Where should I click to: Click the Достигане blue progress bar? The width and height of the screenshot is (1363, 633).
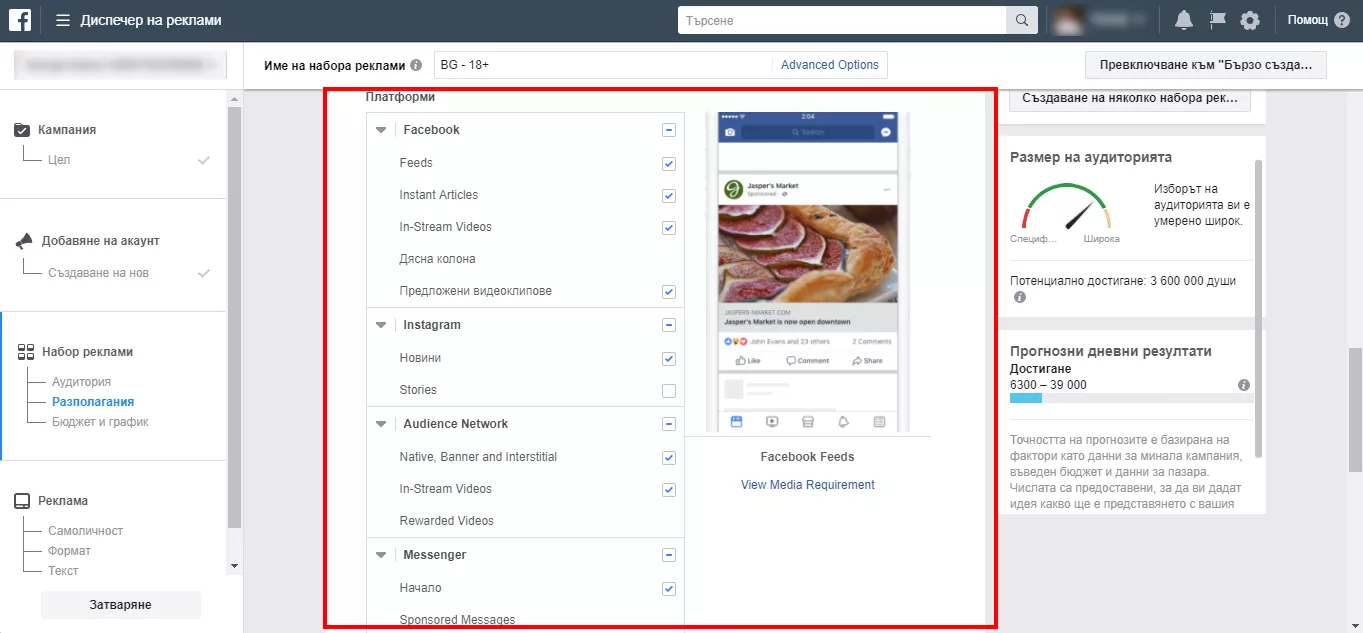coord(1026,399)
